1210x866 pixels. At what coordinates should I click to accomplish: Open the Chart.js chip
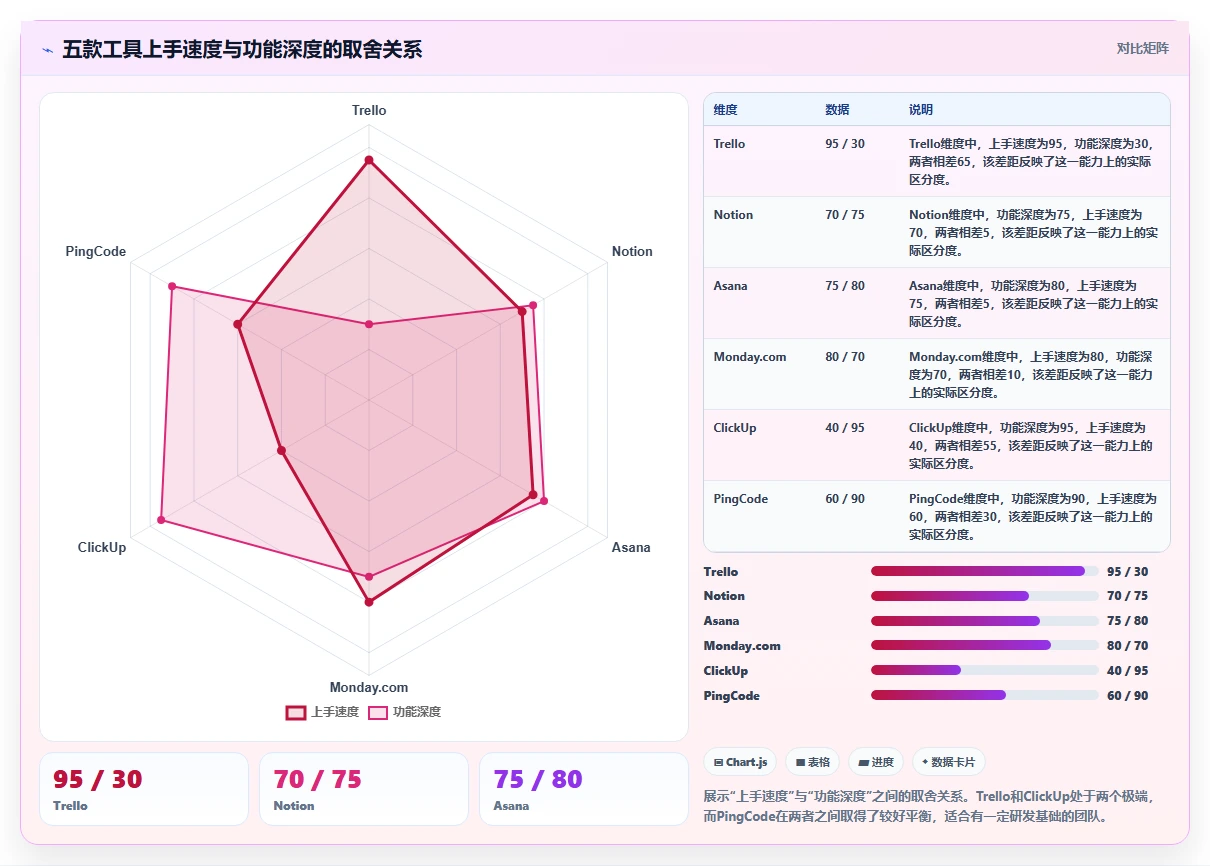pyautogui.click(x=740, y=762)
